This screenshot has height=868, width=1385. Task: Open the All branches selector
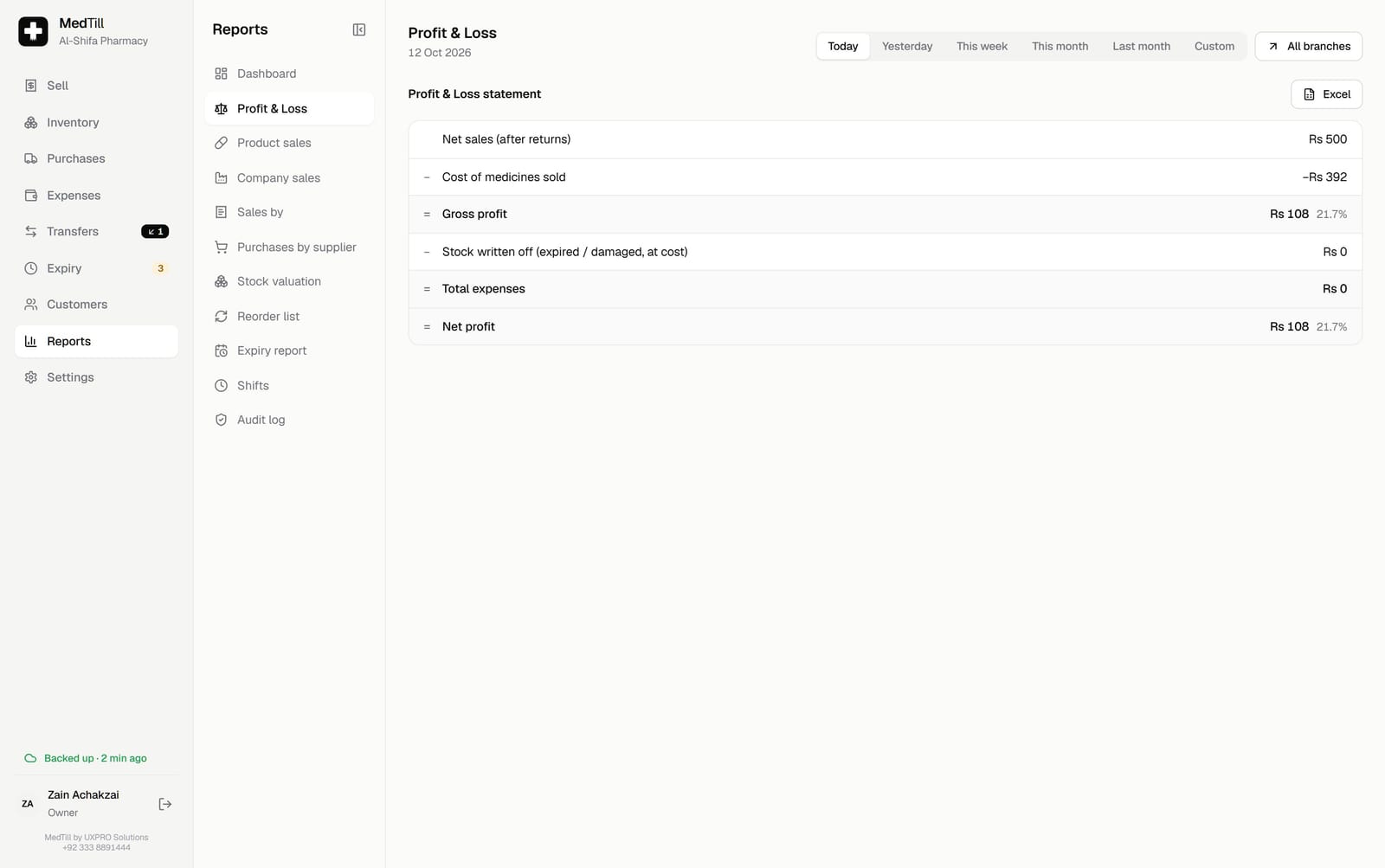click(1308, 46)
